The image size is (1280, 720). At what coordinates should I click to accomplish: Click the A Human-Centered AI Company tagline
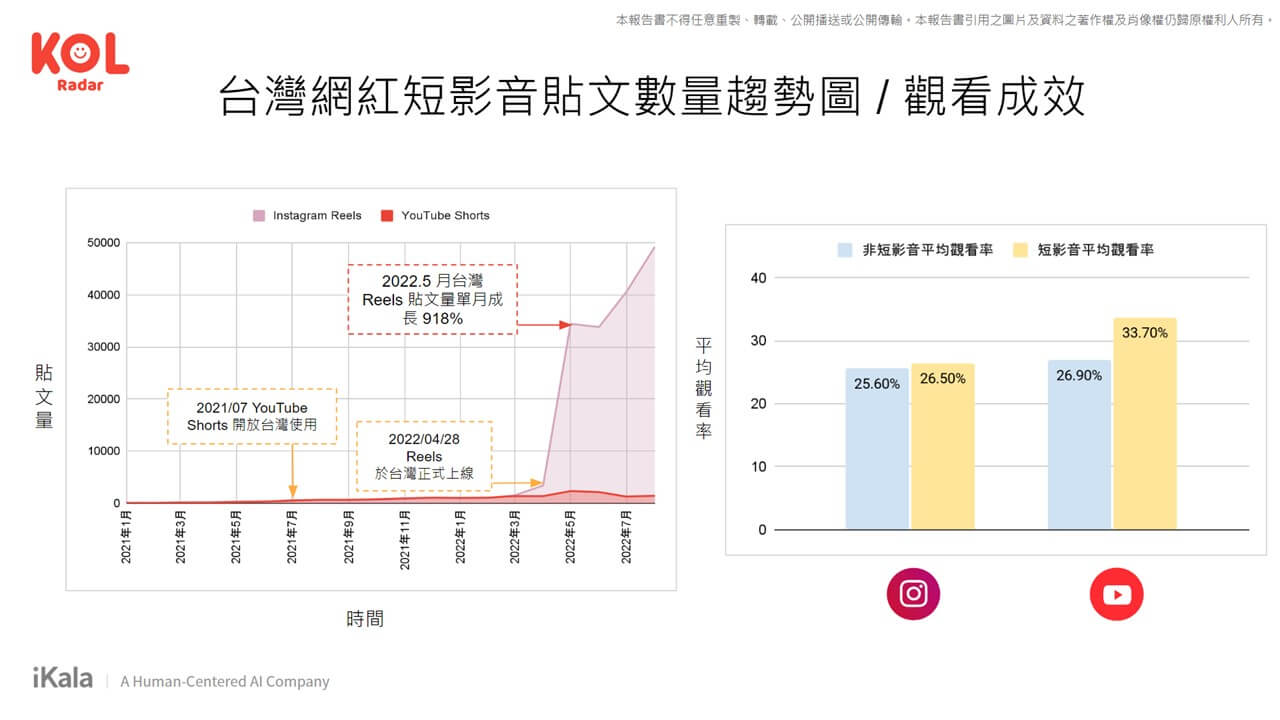225,682
